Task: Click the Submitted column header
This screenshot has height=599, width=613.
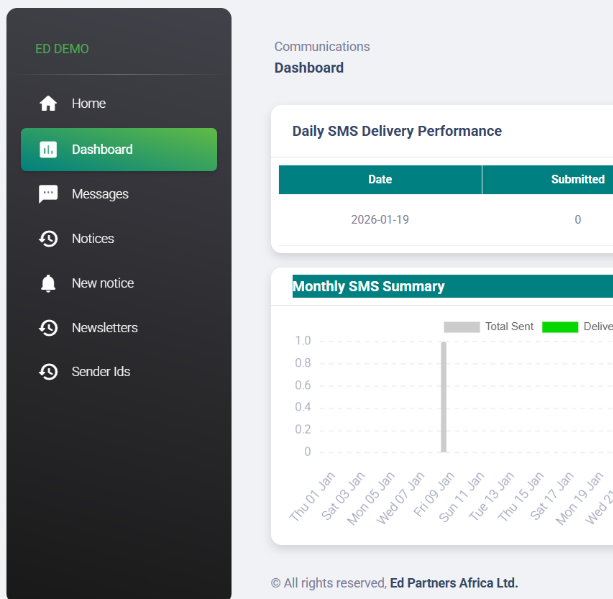Action: click(577, 180)
